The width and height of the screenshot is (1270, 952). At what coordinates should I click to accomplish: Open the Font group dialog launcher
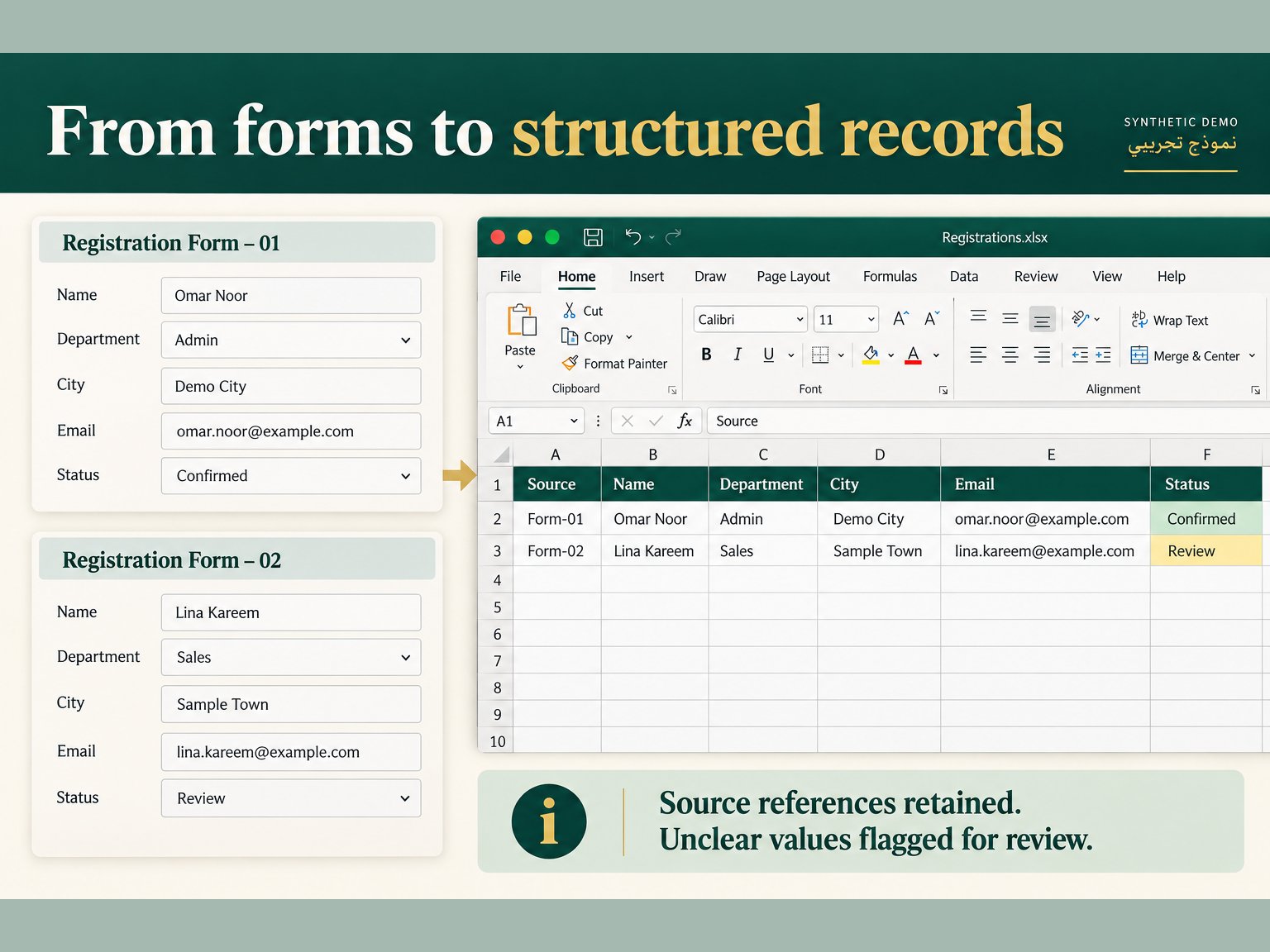943,390
